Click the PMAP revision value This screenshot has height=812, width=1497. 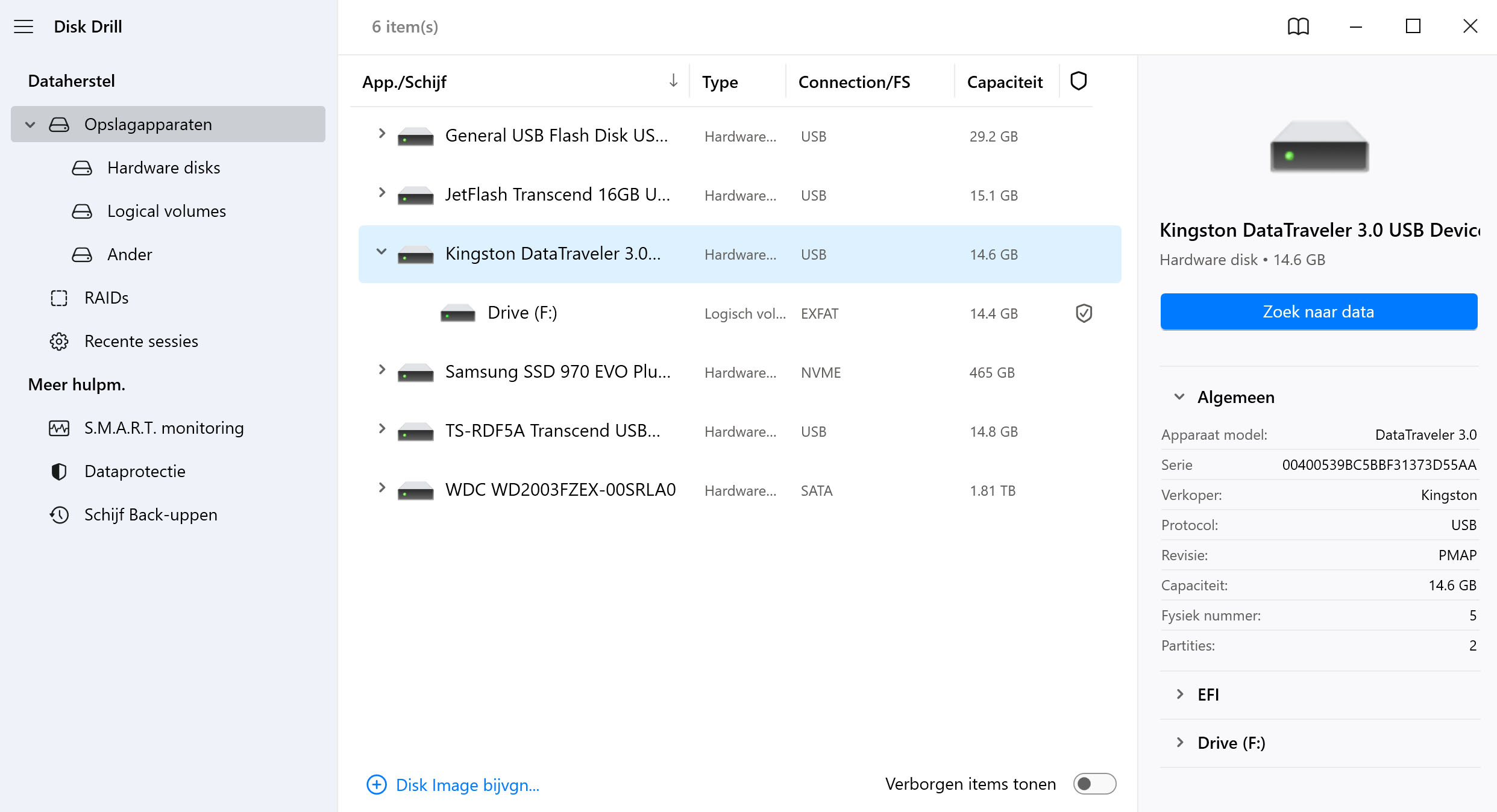tap(1457, 555)
